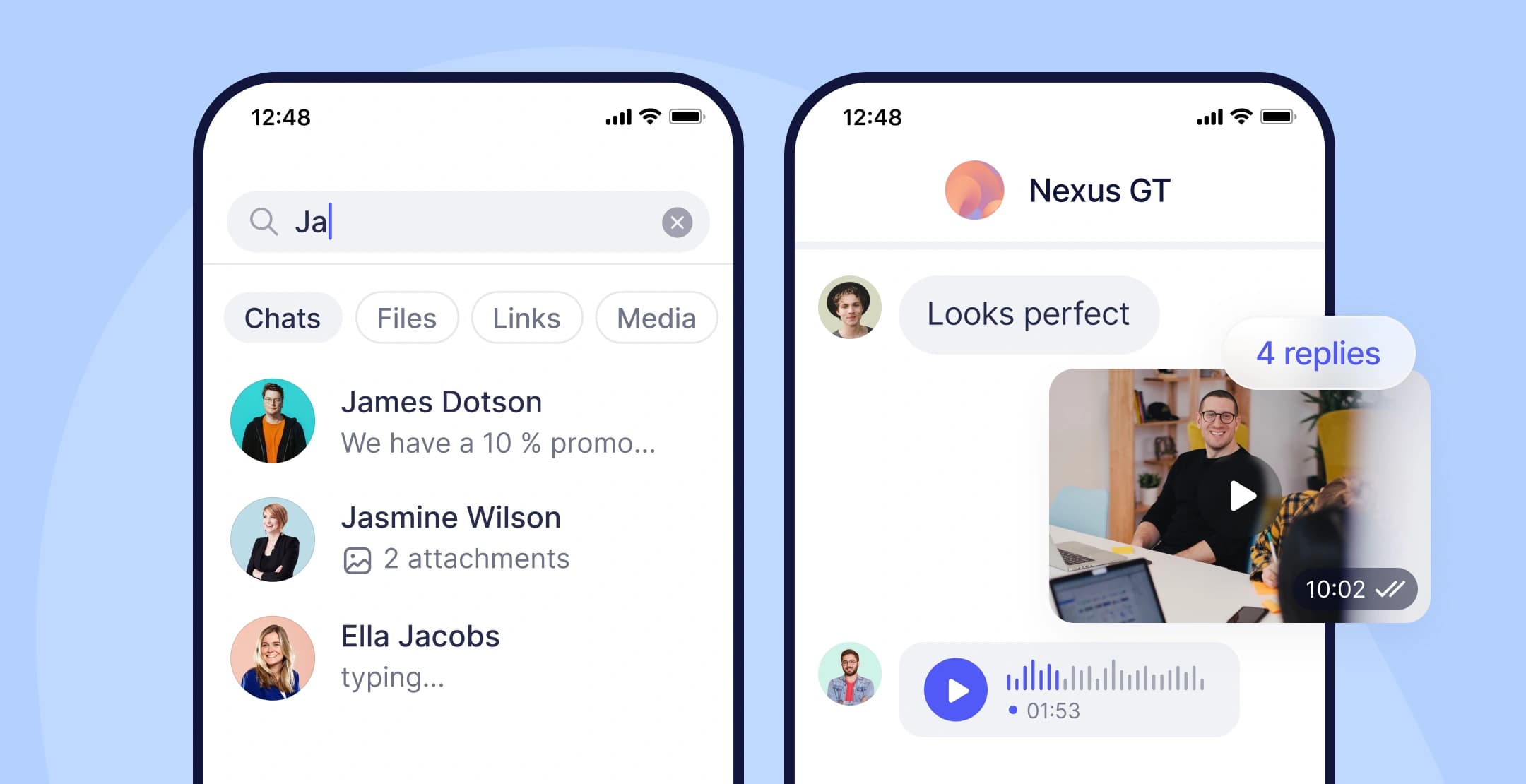
Task: Clear search input with X icon
Action: point(675,222)
